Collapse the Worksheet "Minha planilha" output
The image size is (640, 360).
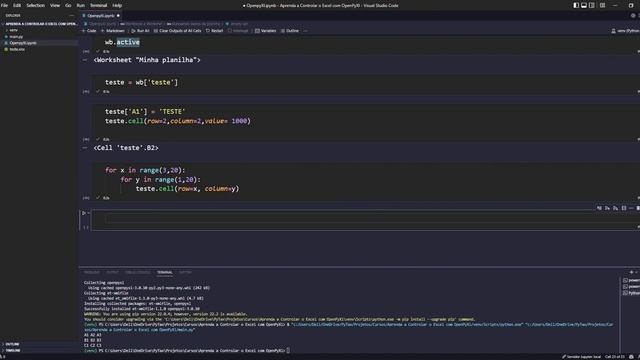(x=85, y=60)
